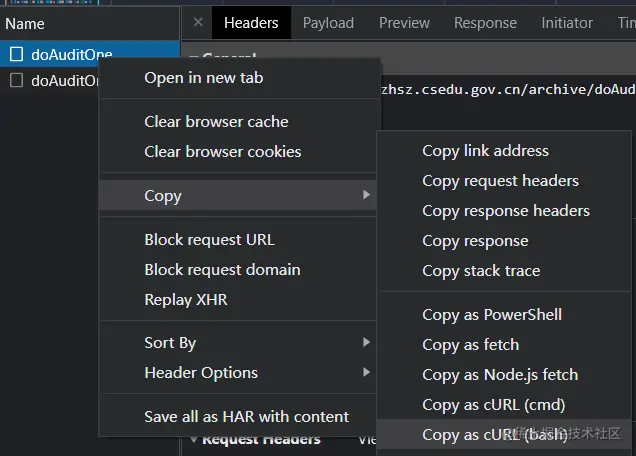Click Save all as HAR with content
Viewport: 636px width, 456px height.
(246, 416)
